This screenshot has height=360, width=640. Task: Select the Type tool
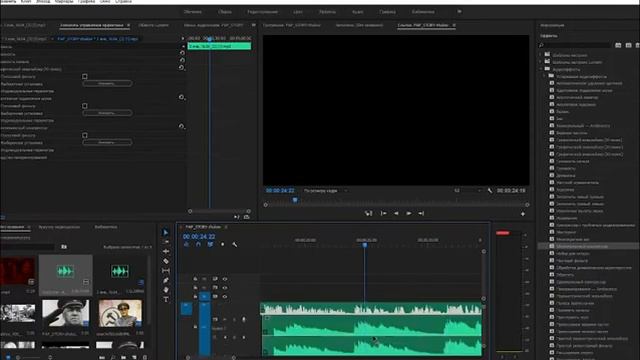click(165, 300)
